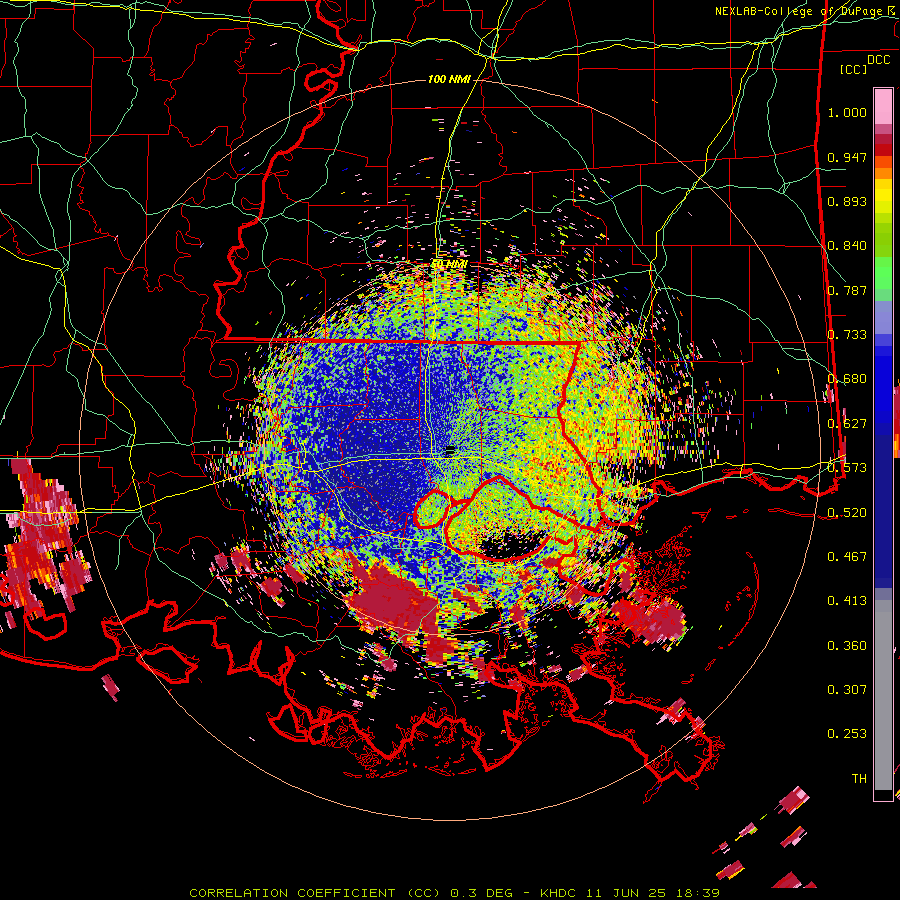The width and height of the screenshot is (900, 900).
Task: Select the 0.787 legend value
Action: click(x=847, y=290)
